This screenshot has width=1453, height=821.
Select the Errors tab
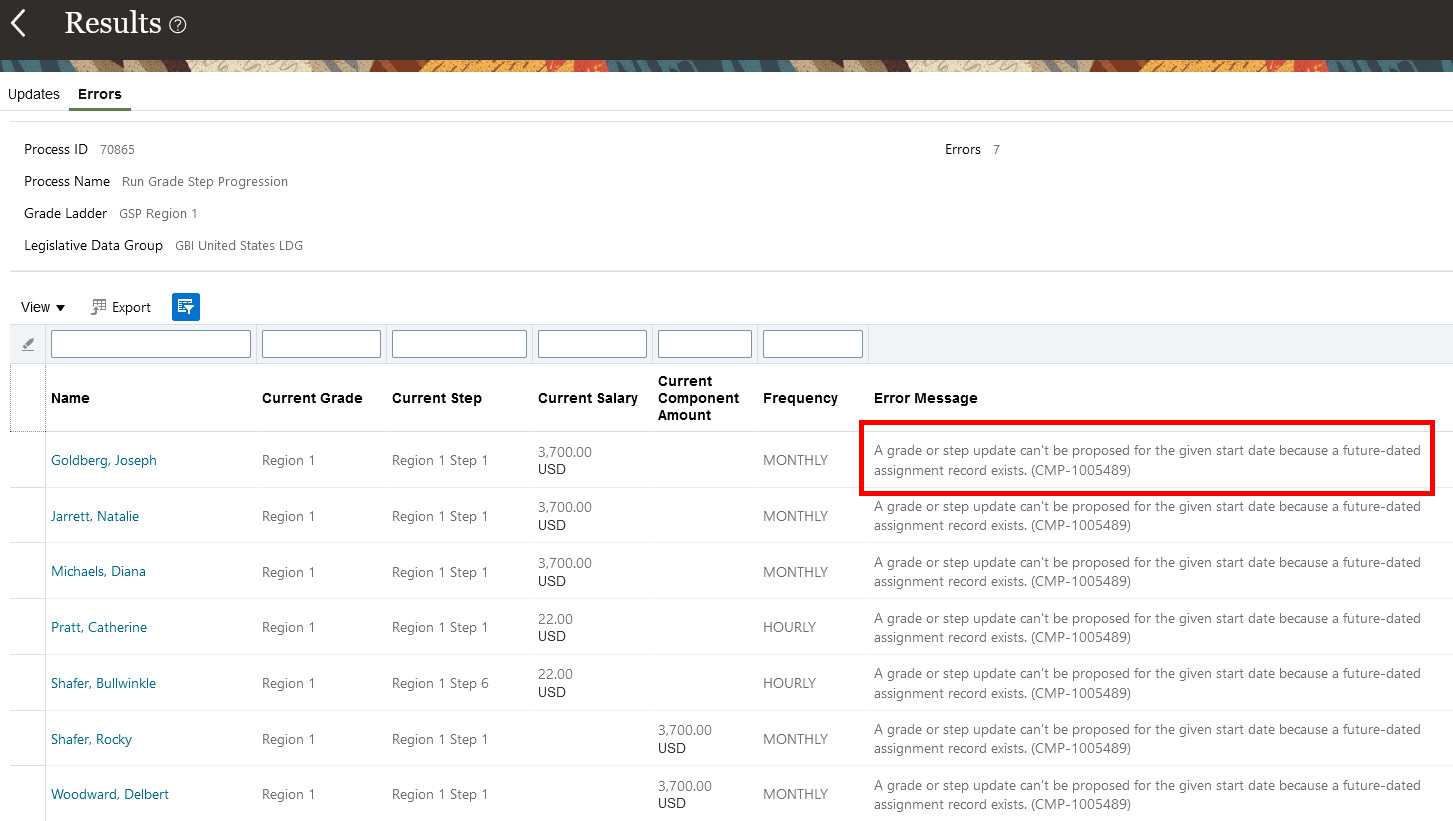tap(100, 94)
